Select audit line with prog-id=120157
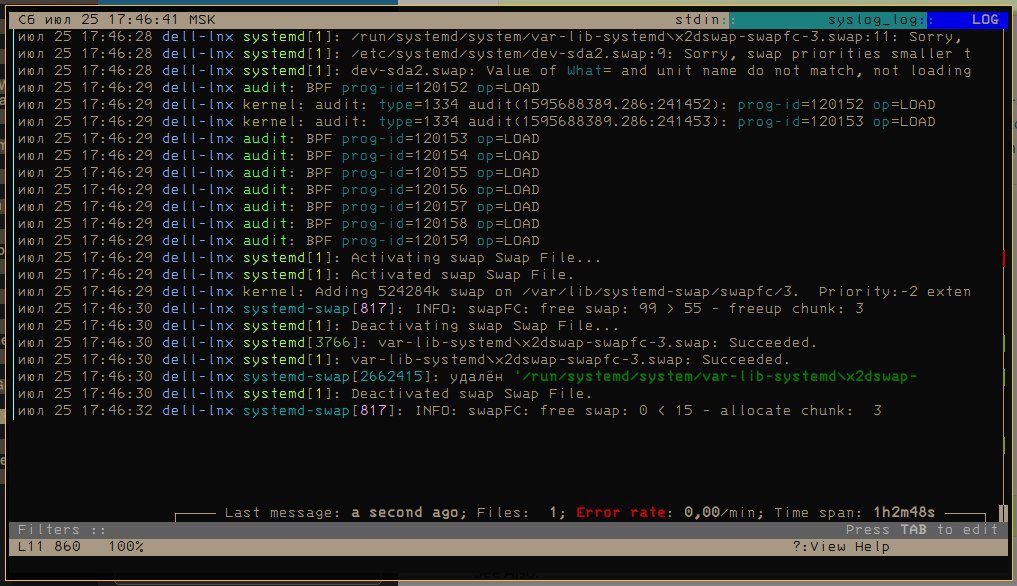1017x586 pixels. (x=279, y=206)
